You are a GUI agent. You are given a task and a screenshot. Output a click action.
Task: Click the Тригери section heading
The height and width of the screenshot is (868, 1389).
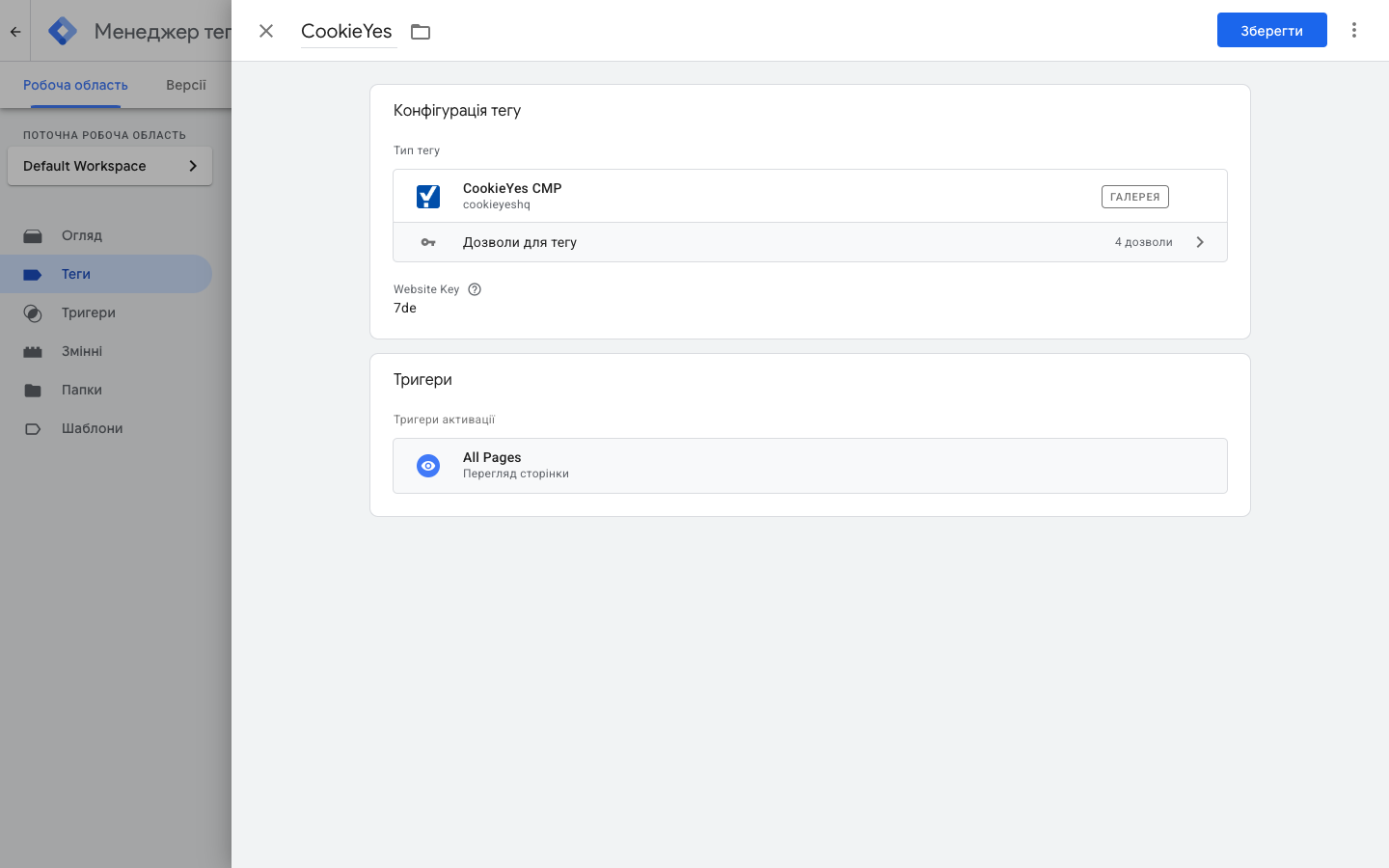pos(422,379)
